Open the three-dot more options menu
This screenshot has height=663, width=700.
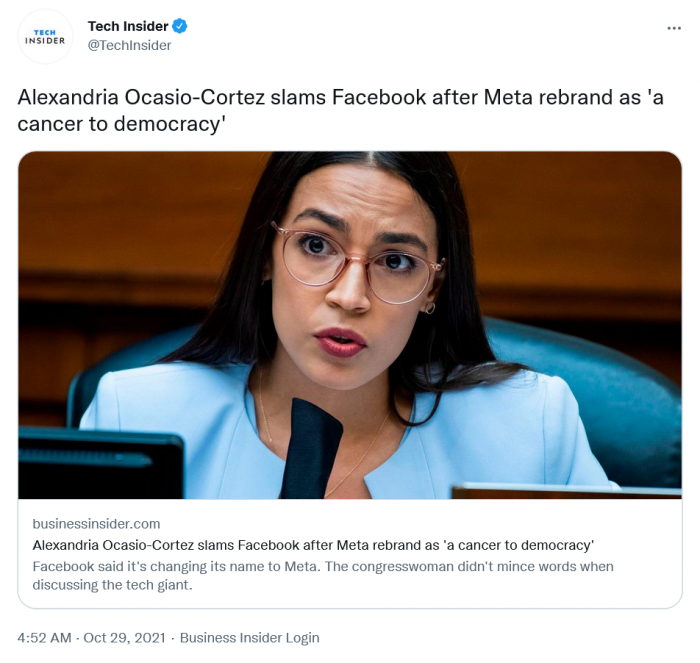(x=674, y=28)
